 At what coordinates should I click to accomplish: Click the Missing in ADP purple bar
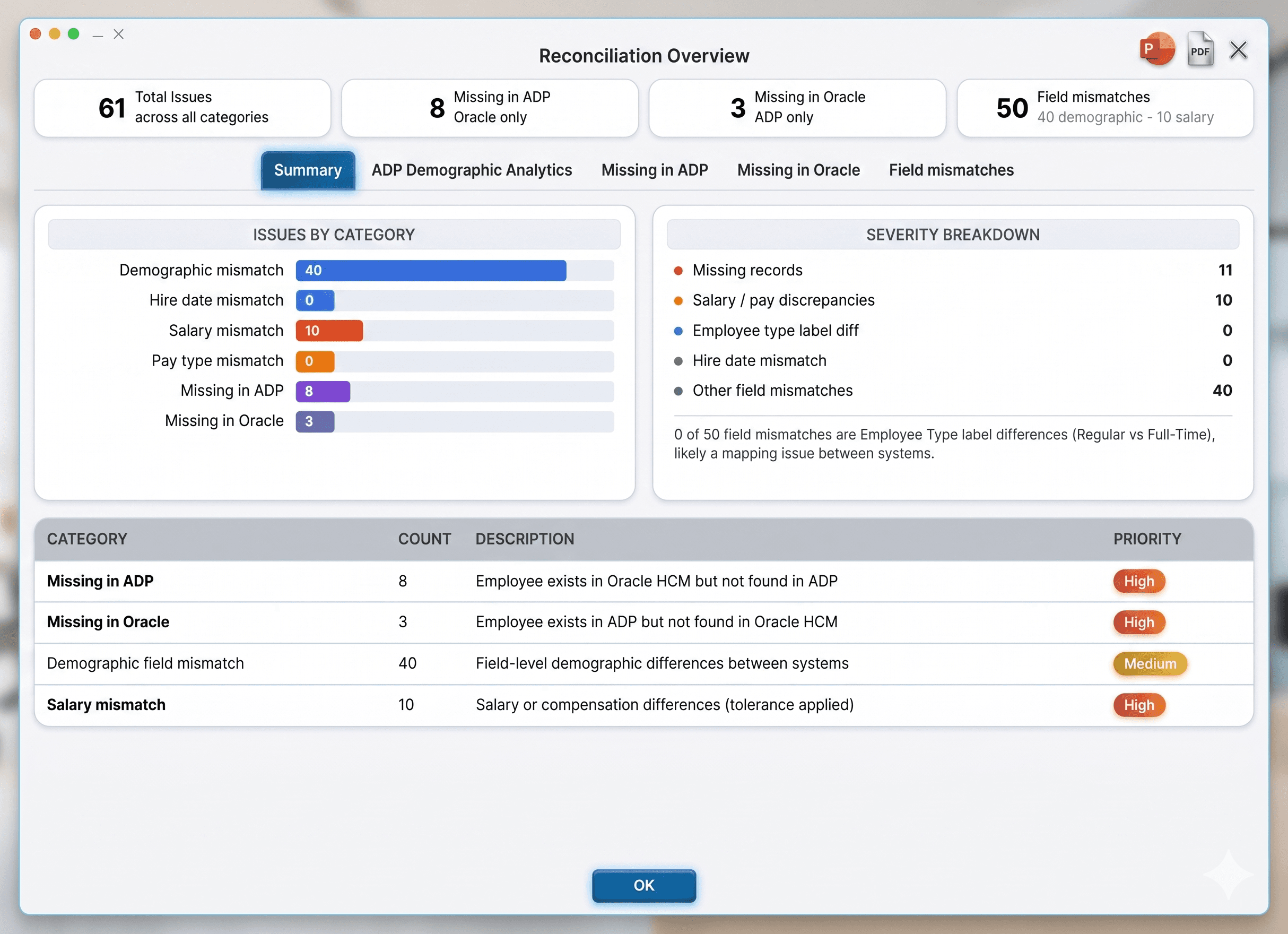click(x=323, y=391)
